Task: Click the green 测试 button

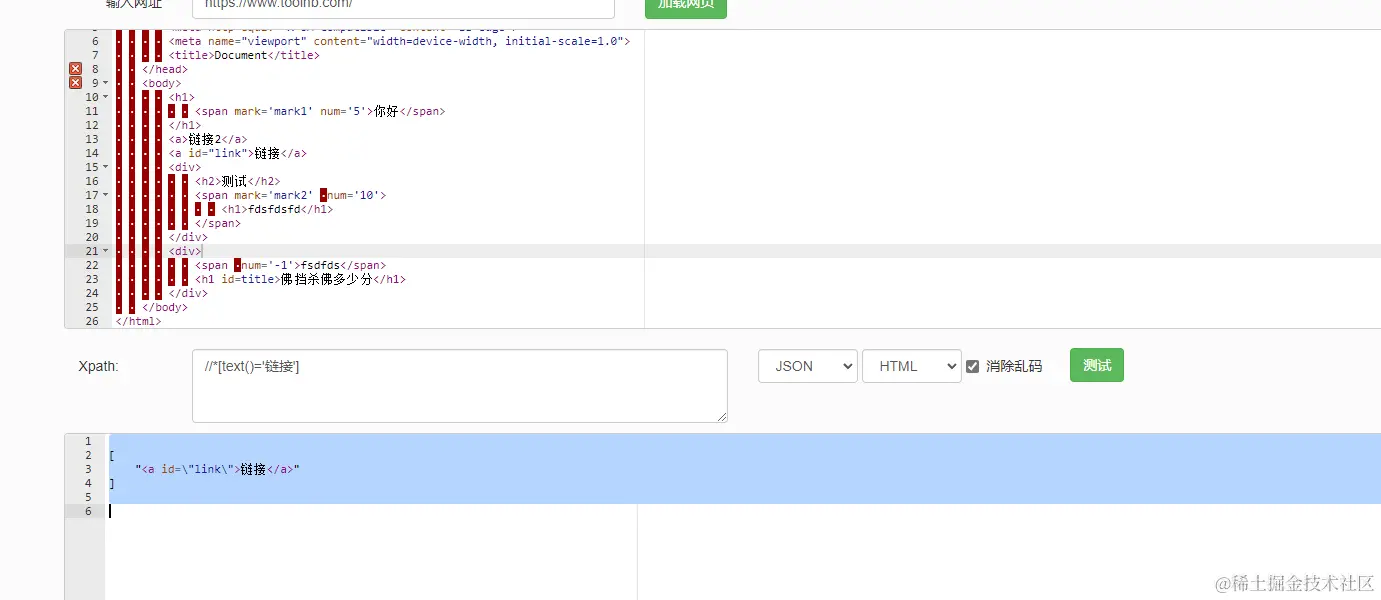Action: (1097, 365)
